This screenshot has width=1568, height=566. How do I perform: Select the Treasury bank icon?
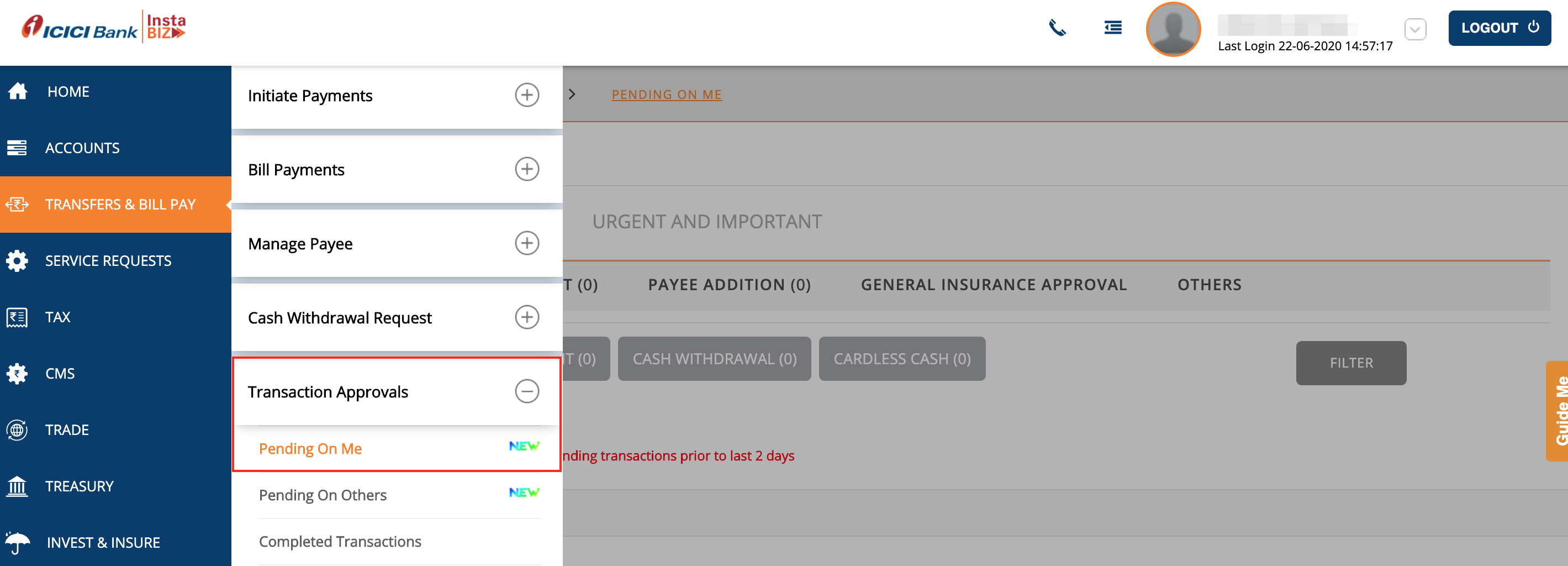point(18,486)
